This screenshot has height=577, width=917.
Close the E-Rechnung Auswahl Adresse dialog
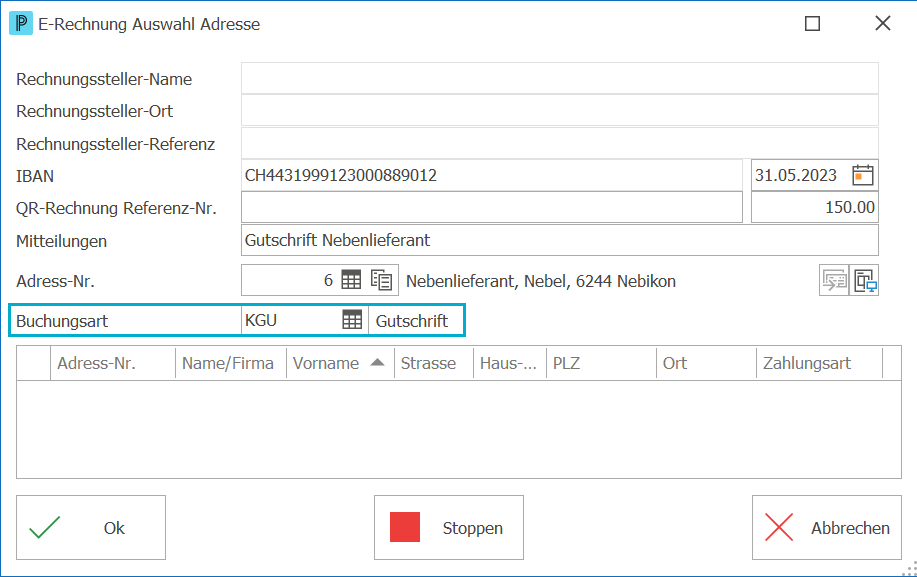tap(882, 23)
